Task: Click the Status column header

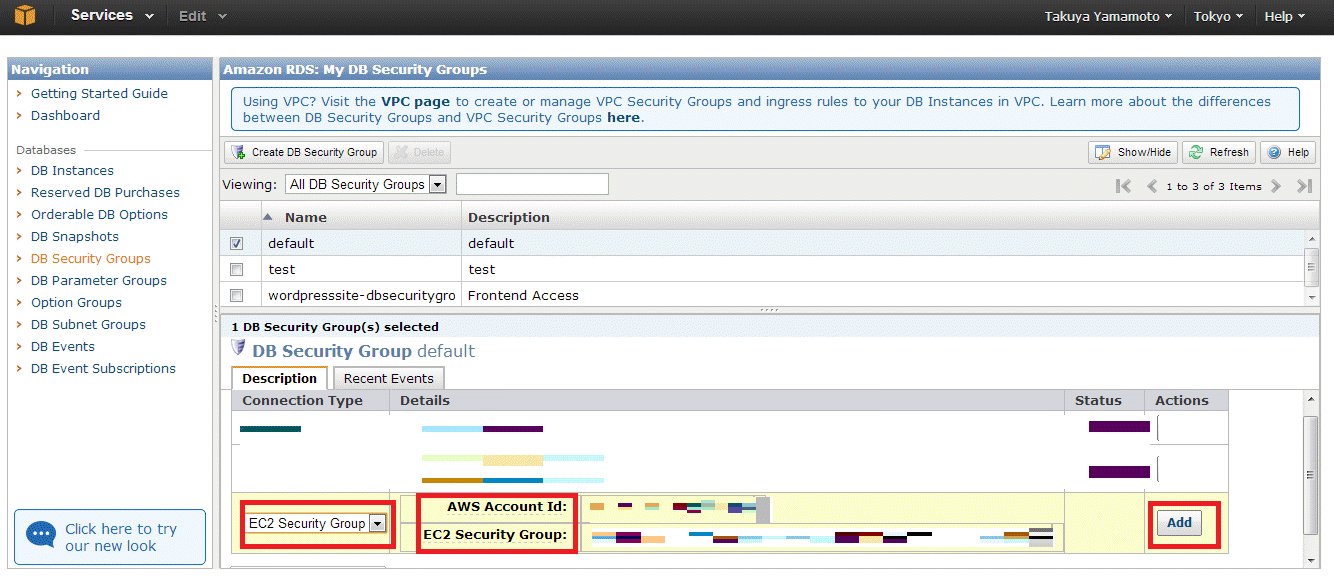Action: 1104,401
